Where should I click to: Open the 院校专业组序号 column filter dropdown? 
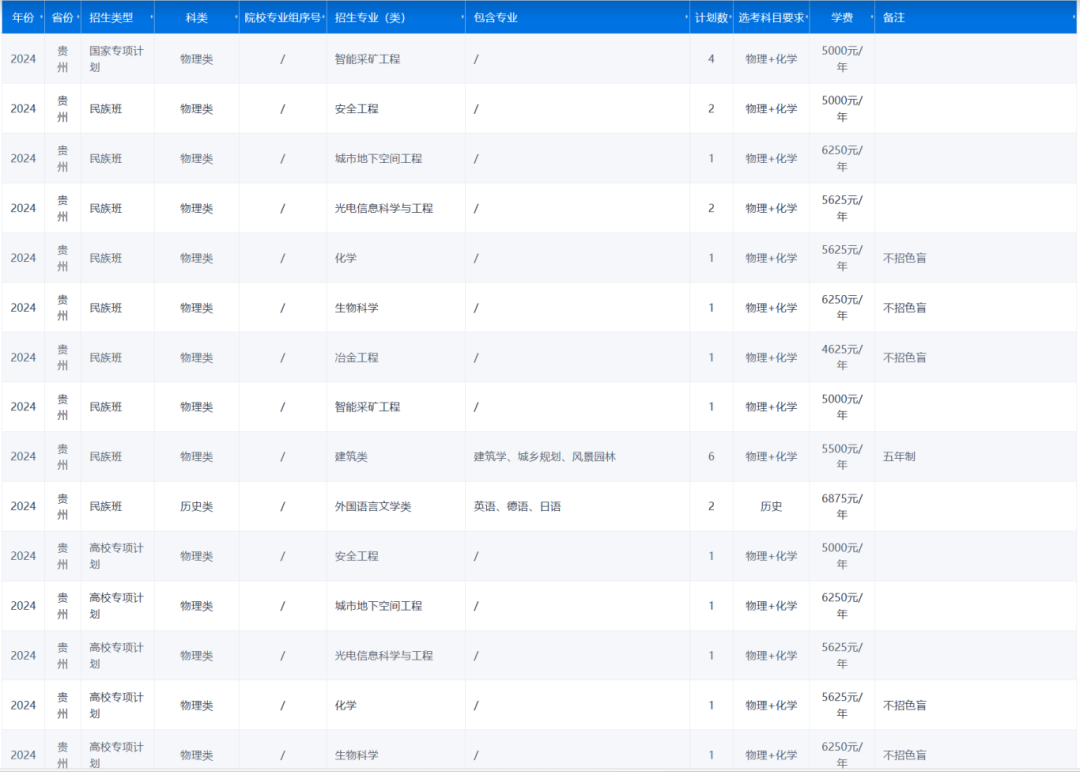323,17
